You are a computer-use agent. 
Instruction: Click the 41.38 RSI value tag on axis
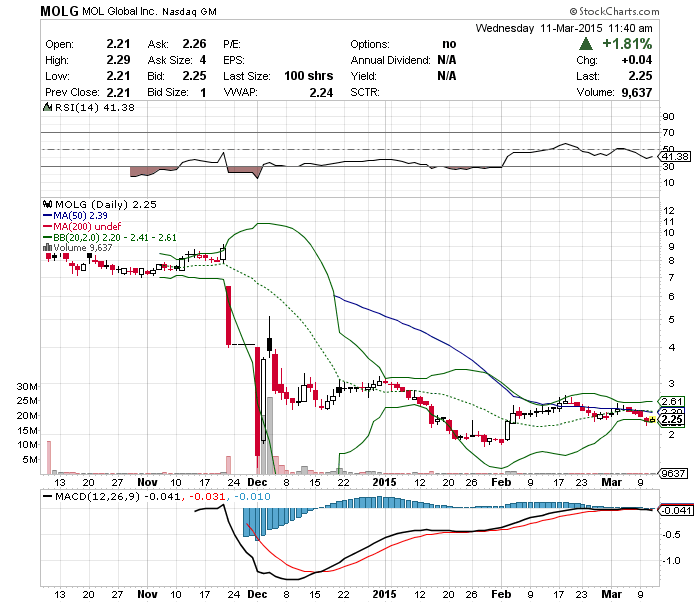[675, 157]
